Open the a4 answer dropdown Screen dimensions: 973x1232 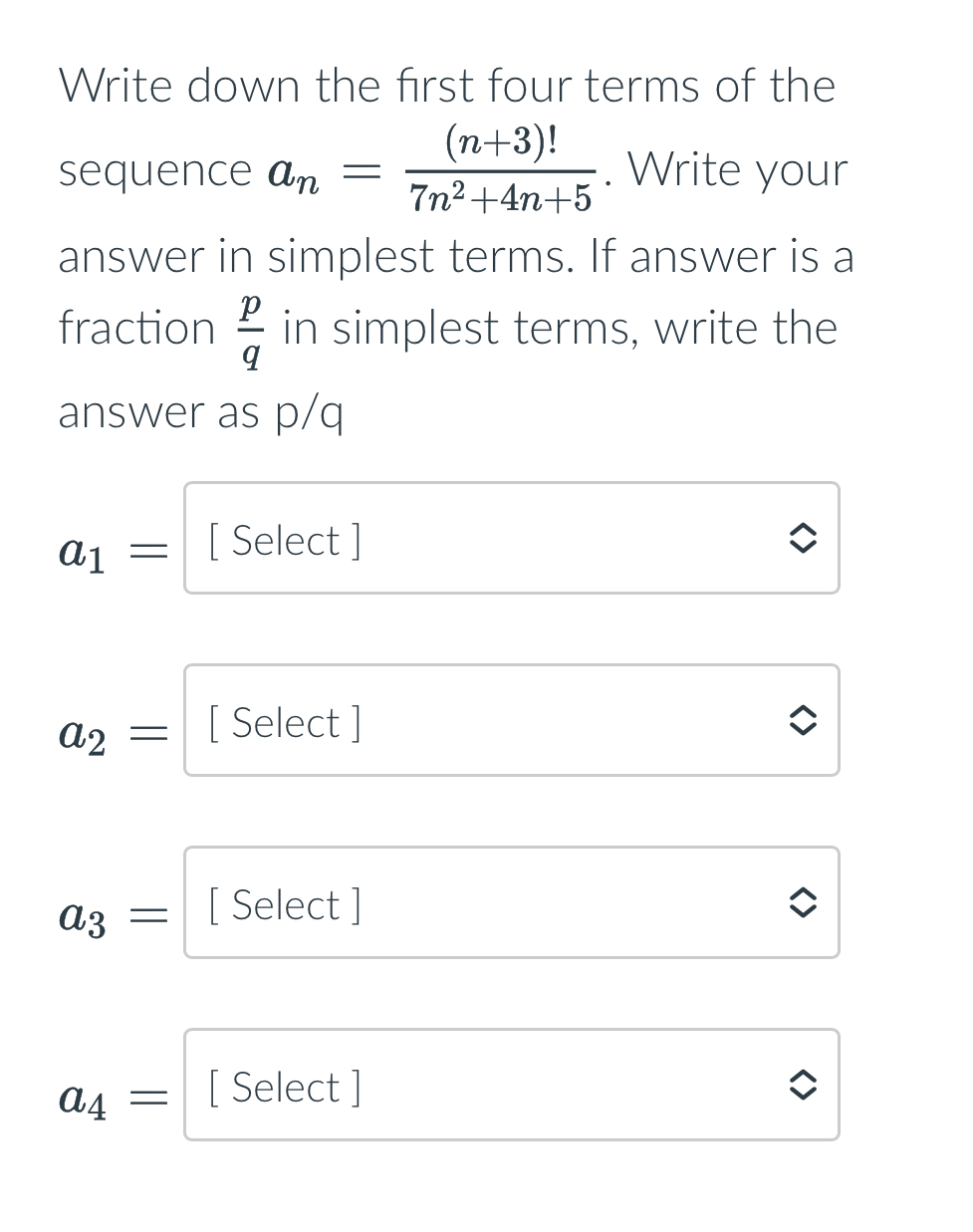511,1085
